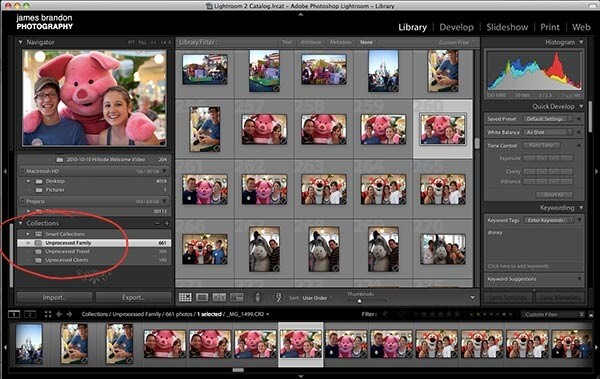Set Navigator zoom to FILL
The image size is (600, 379).
(x=142, y=42)
